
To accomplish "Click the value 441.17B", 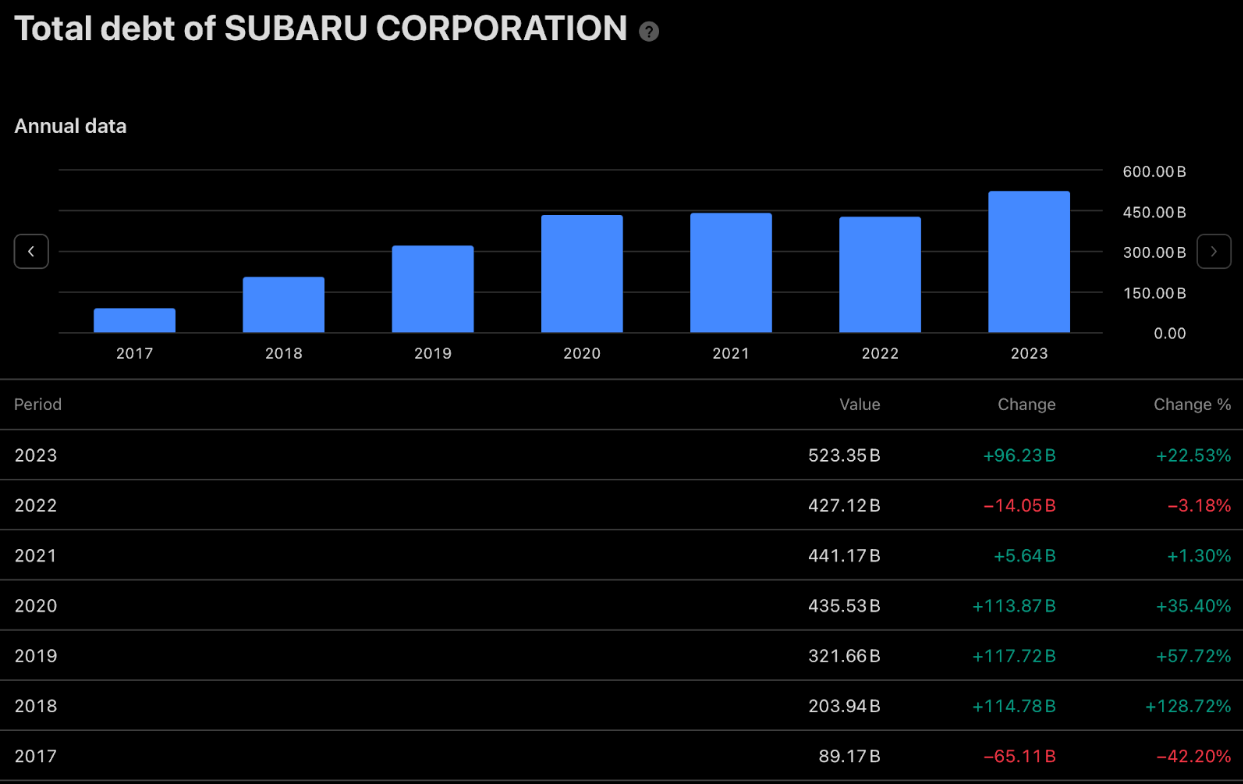I will pyautogui.click(x=844, y=556).
